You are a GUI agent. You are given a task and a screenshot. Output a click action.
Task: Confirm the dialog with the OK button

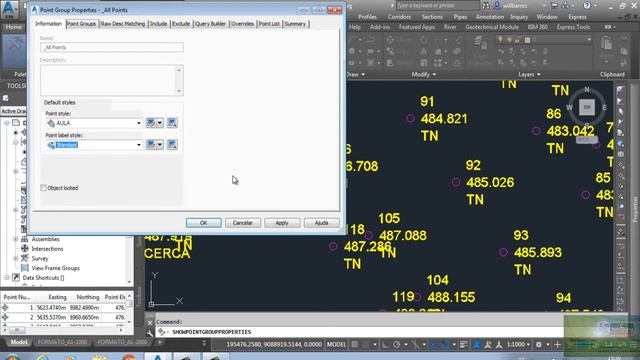204,223
